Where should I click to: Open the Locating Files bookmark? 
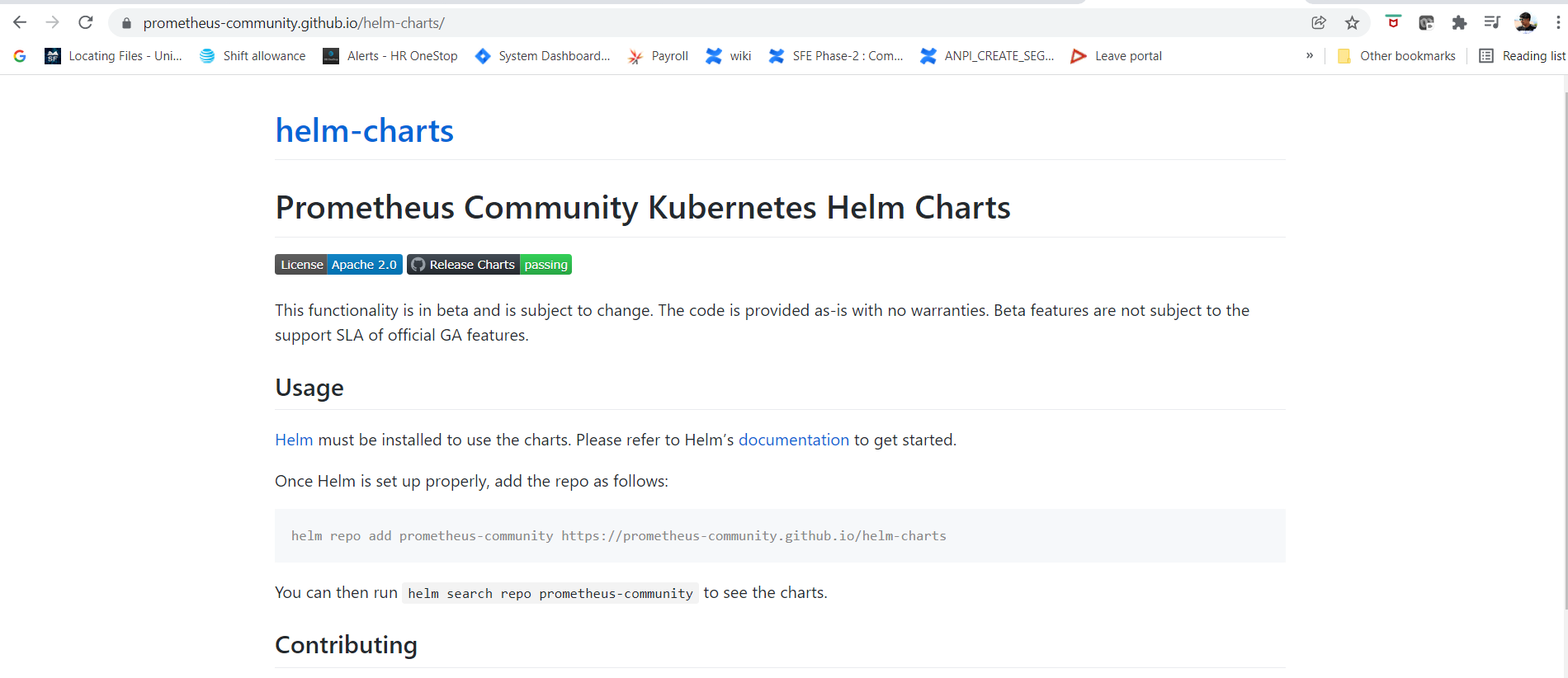point(113,56)
